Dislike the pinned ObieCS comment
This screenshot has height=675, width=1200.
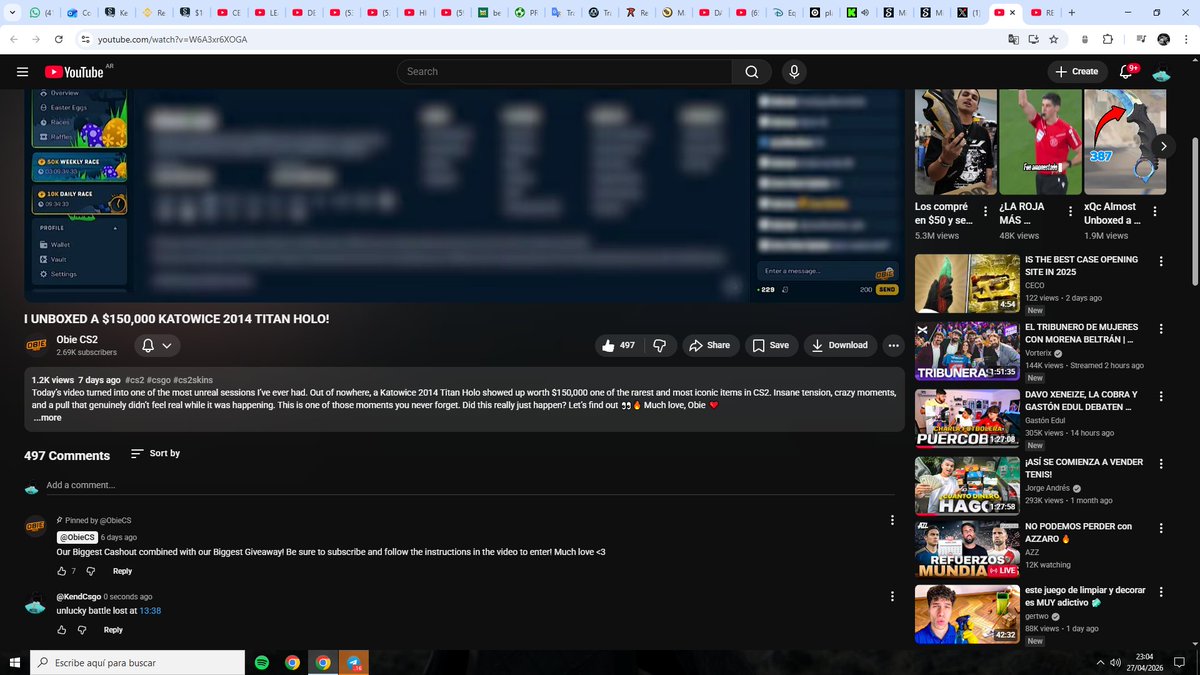[91, 571]
